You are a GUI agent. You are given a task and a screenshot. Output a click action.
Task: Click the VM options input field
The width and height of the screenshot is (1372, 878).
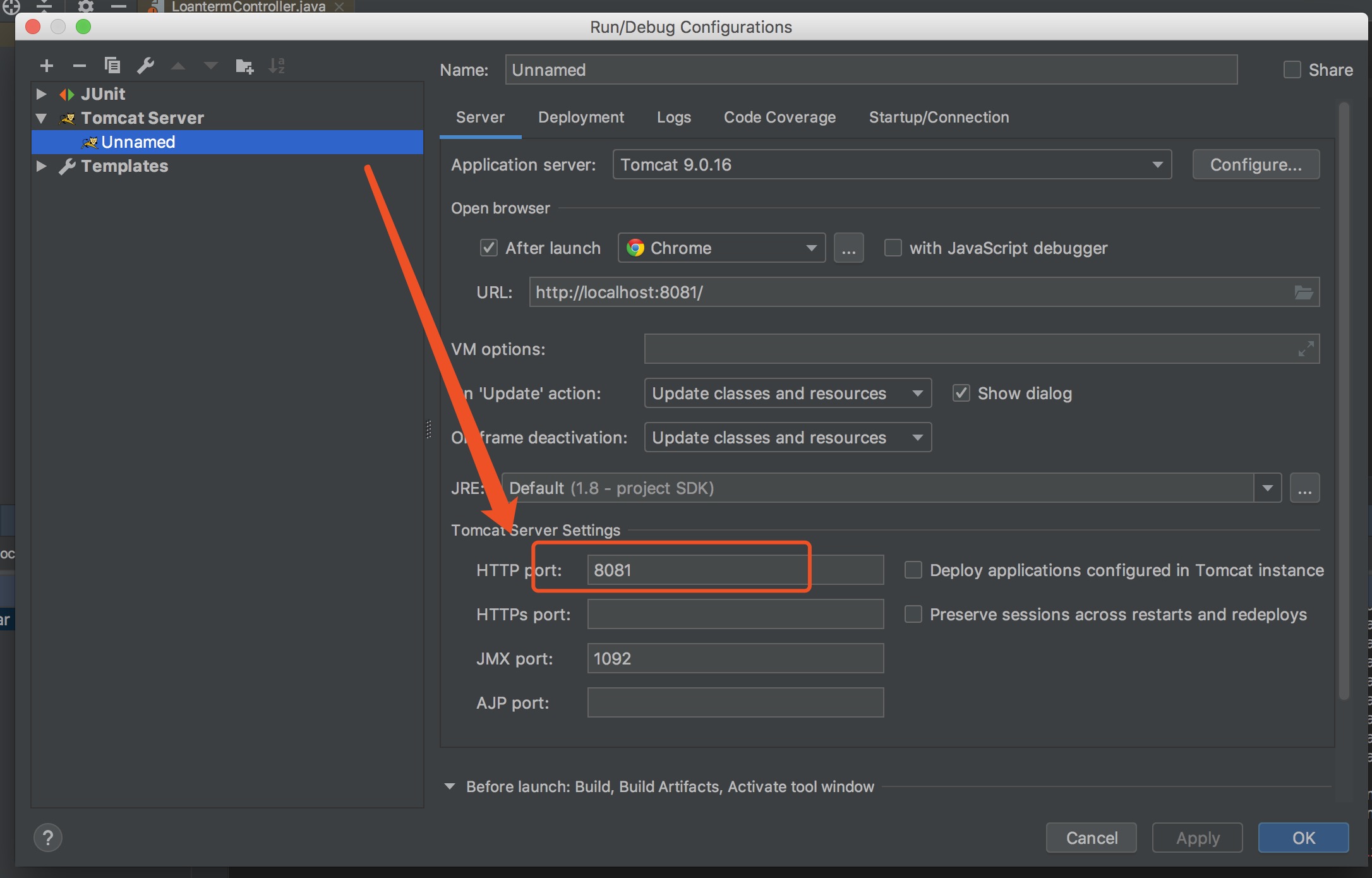pos(982,349)
